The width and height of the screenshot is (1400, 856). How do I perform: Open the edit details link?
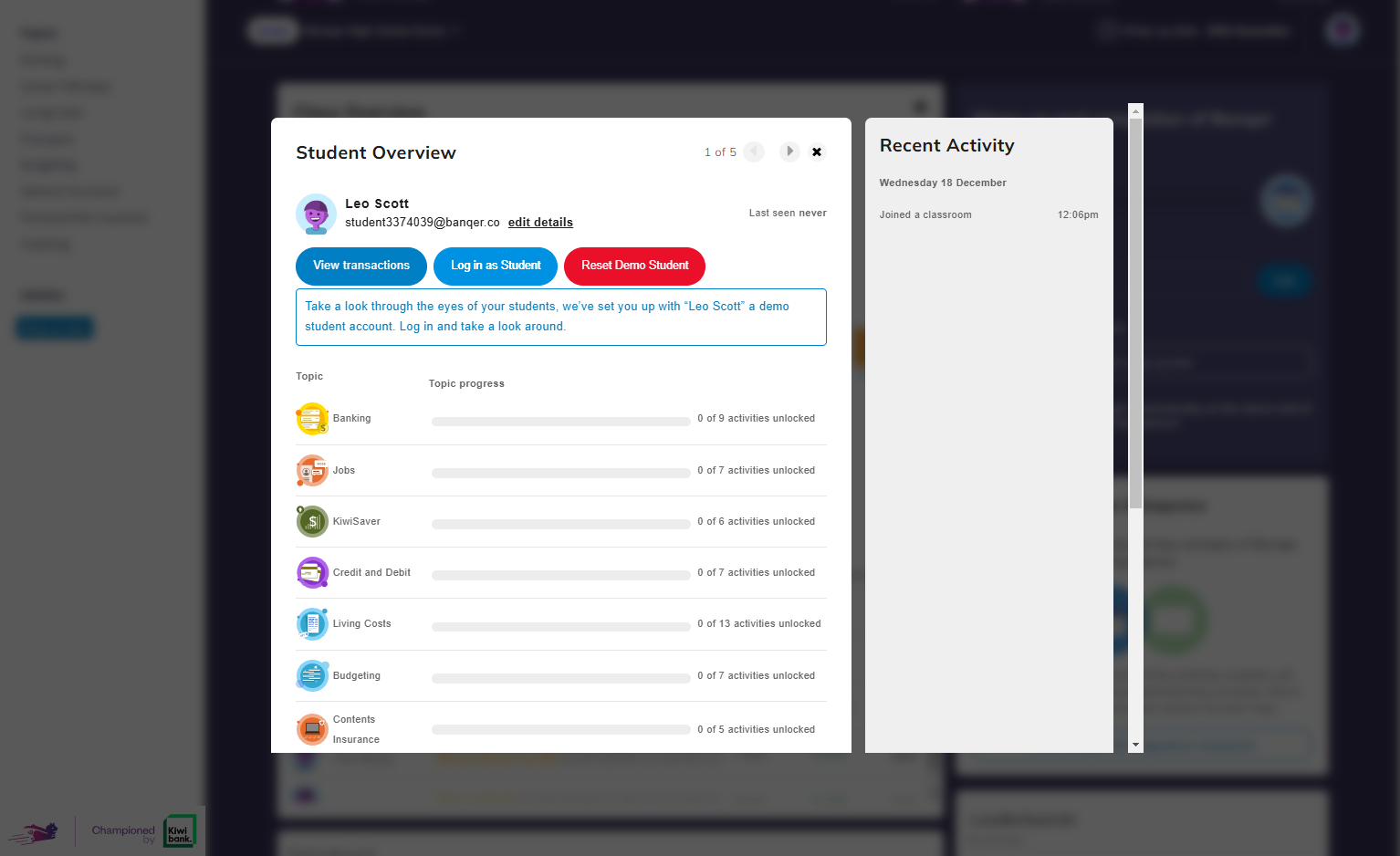(x=540, y=223)
